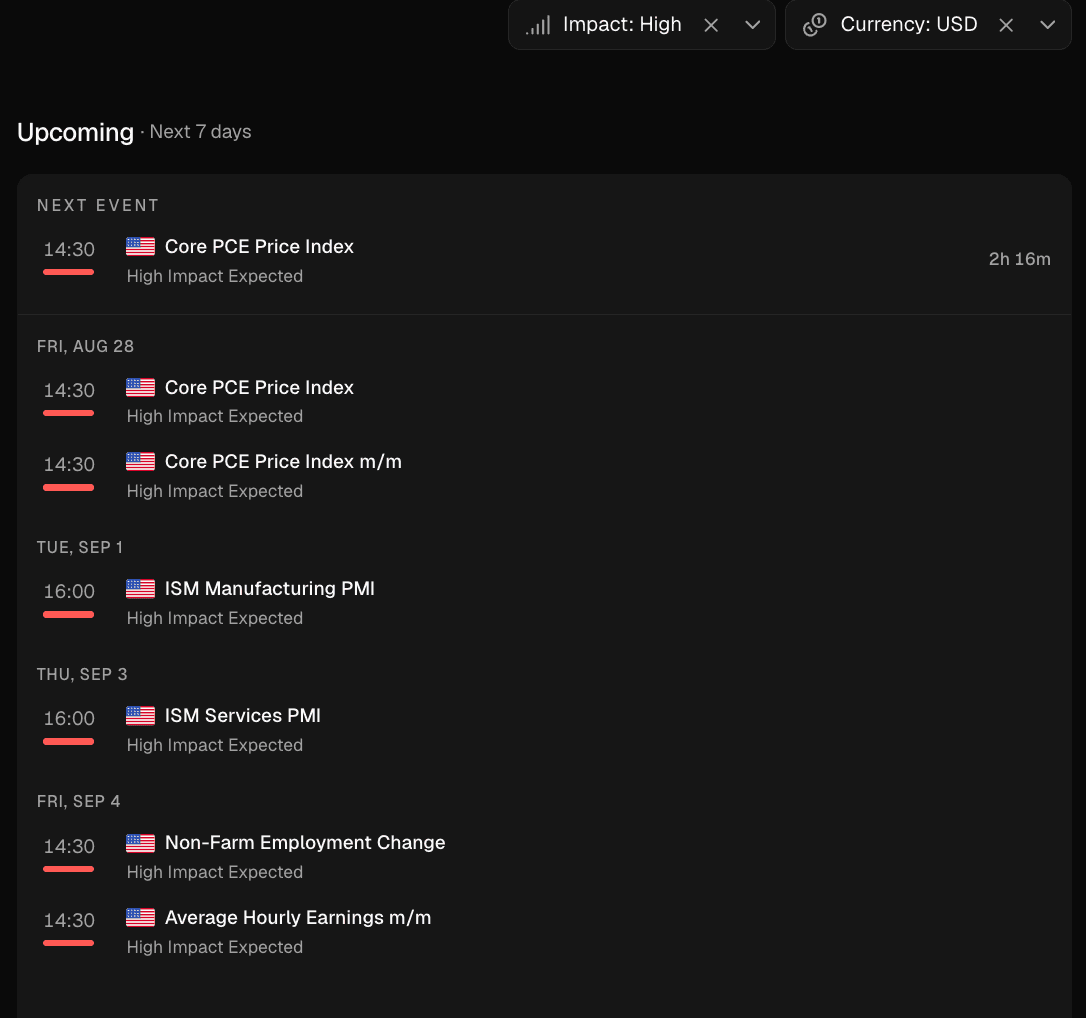
Task: Click the flag beside Core PCE Price Index m/m
Action: click(x=141, y=461)
